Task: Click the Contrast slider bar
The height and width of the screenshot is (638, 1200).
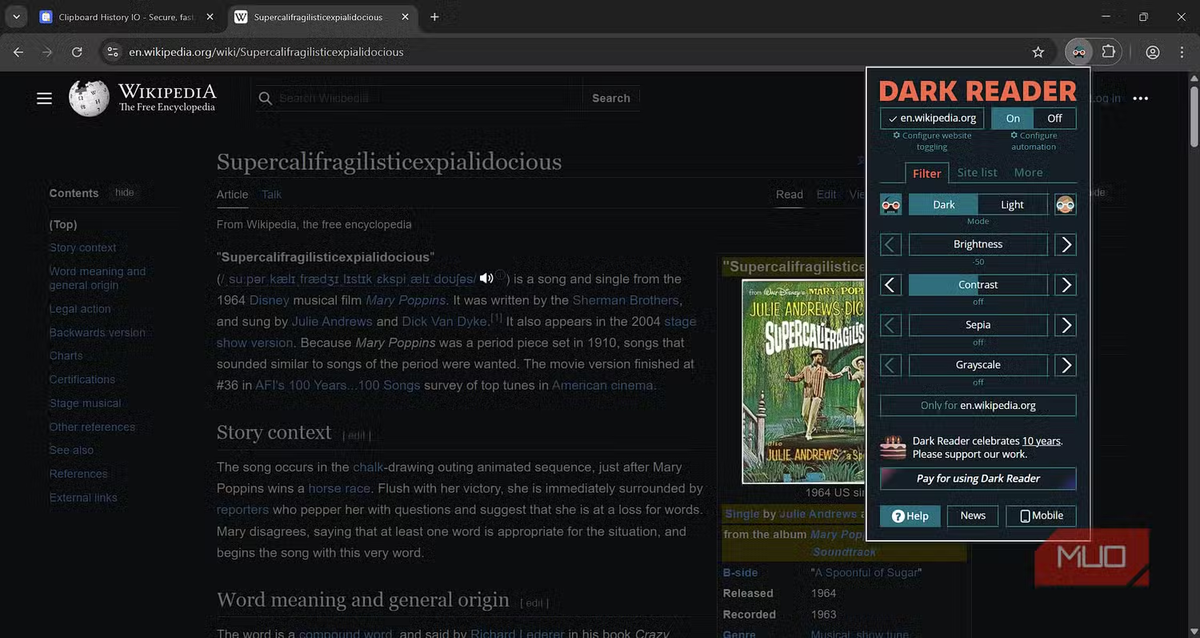Action: pos(978,285)
